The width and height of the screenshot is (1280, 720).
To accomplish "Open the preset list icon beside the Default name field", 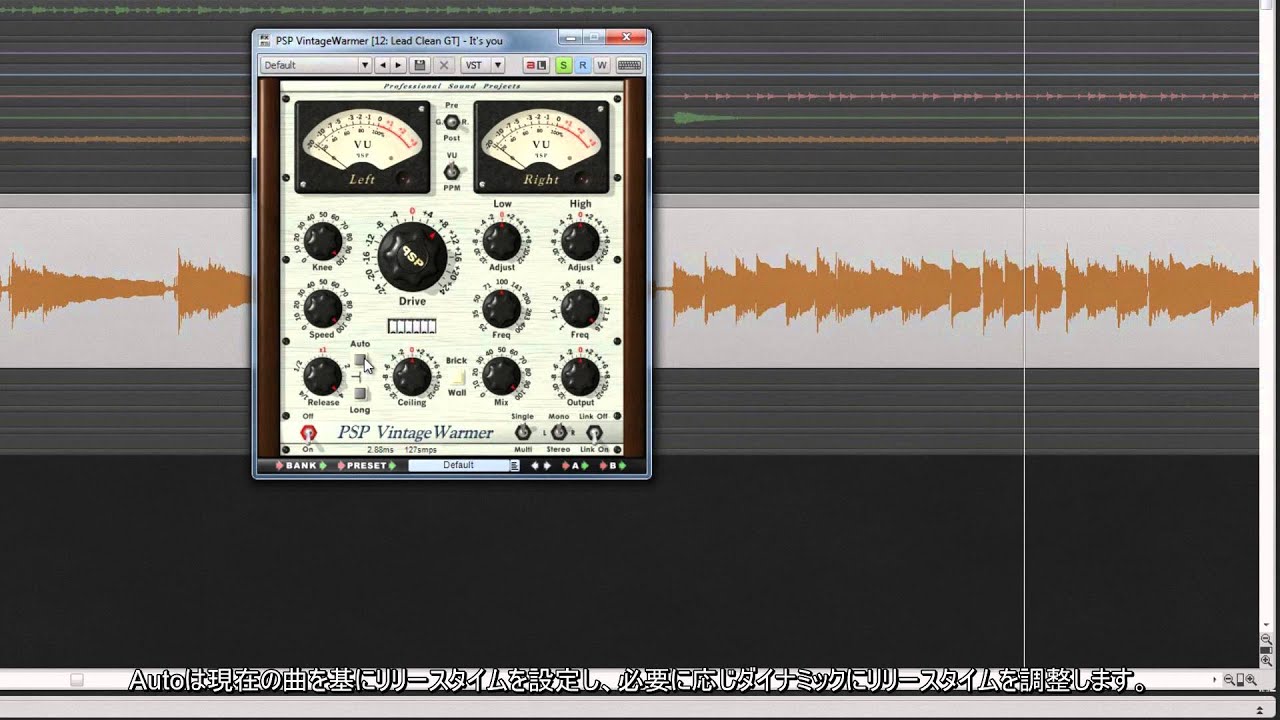I will [x=515, y=466].
